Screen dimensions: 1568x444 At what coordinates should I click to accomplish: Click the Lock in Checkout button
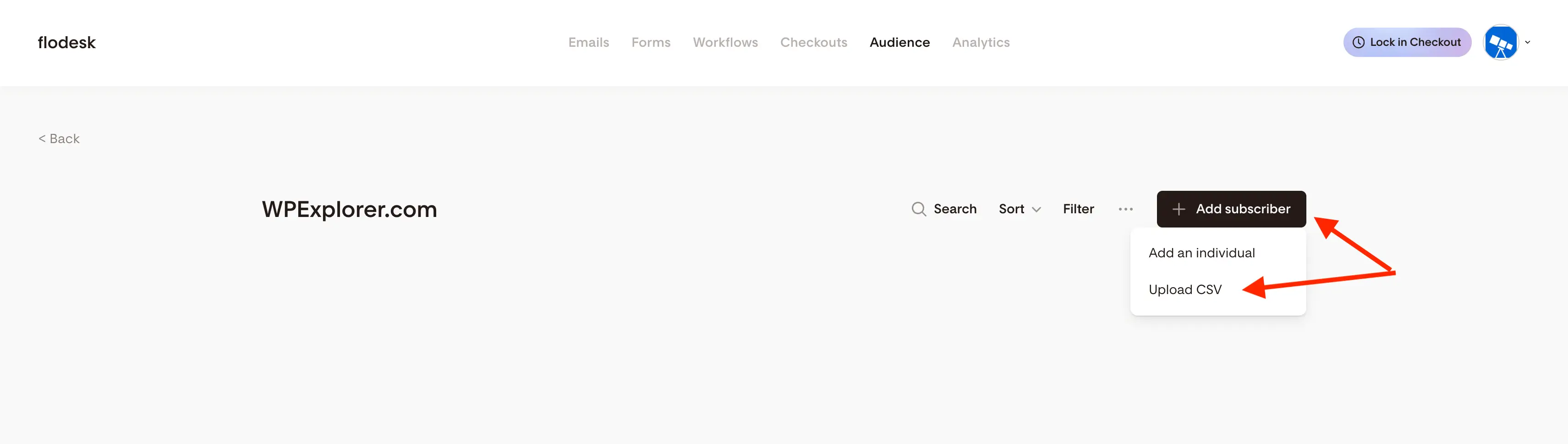[x=1407, y=42]
